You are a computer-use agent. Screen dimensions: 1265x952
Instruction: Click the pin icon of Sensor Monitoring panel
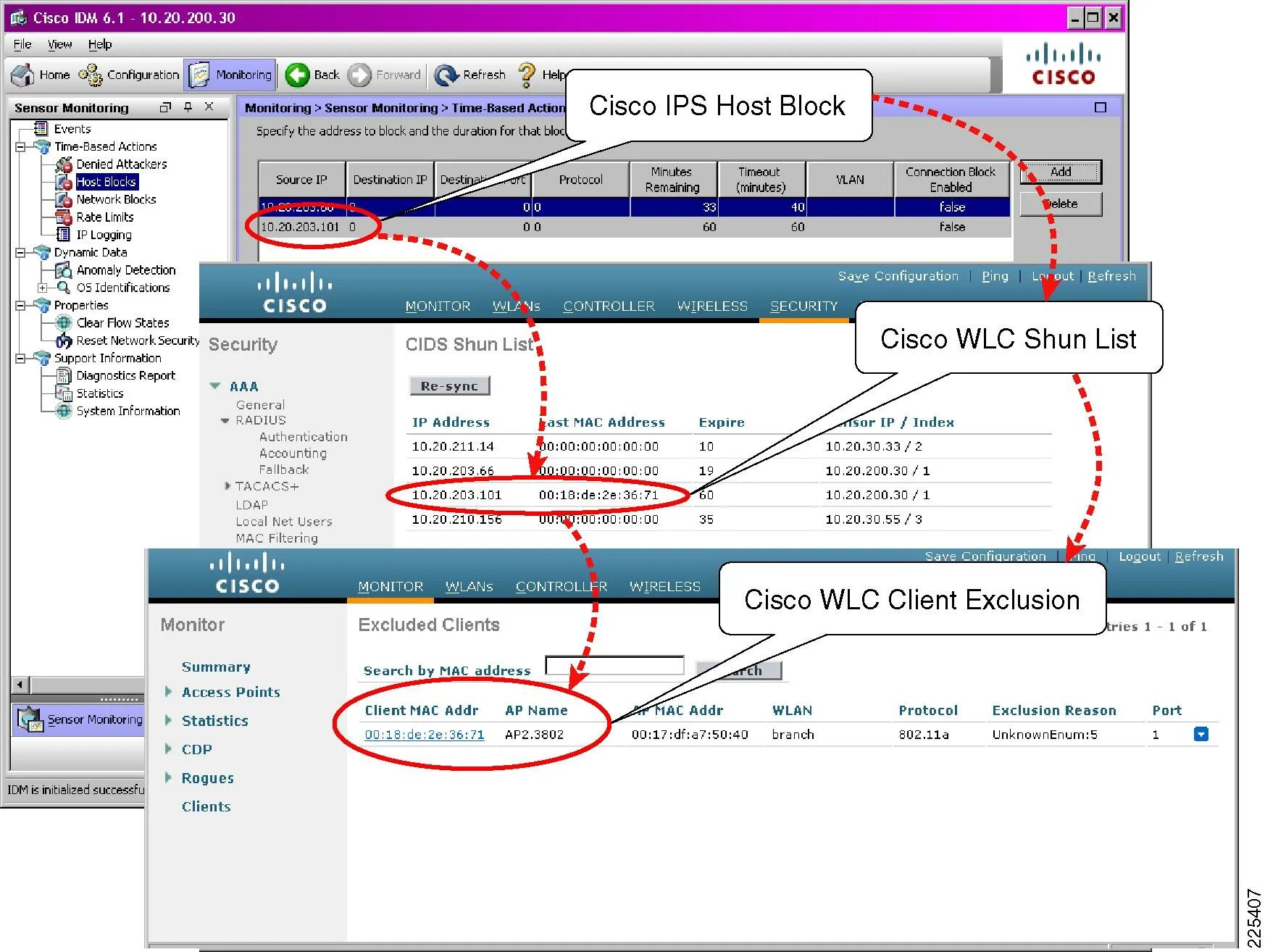188,107
